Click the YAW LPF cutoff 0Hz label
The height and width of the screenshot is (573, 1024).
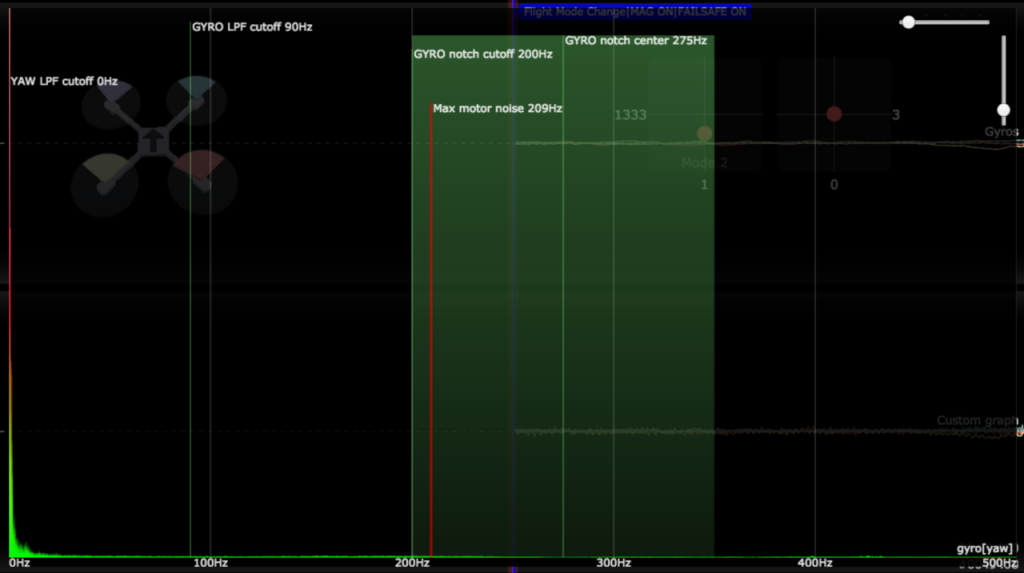pyautogui.click(x=64, y=81)
